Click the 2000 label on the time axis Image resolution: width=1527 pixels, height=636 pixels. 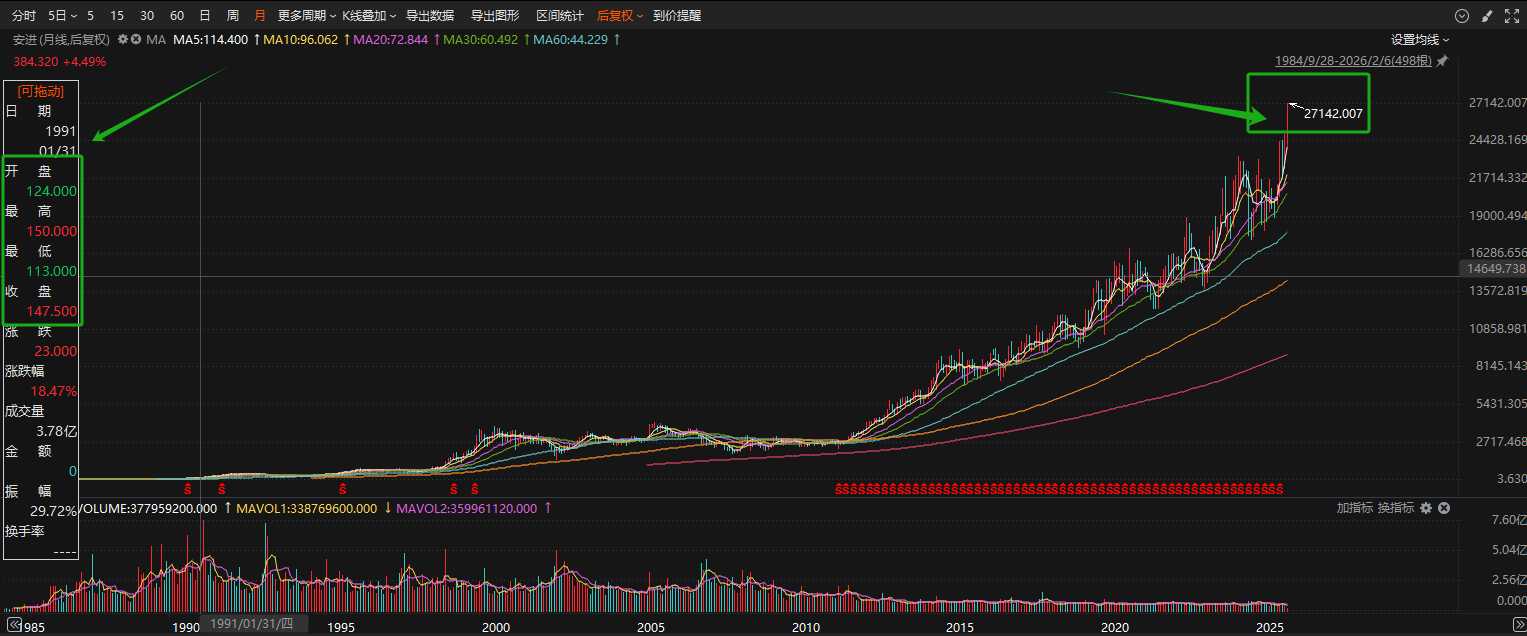[x=495, y=628]
